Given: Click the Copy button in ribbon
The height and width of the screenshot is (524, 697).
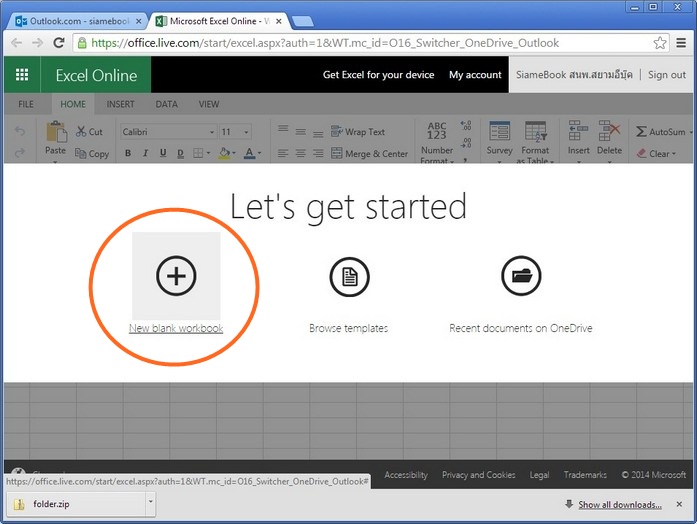Looking at the screenshot, I should pos(92,154).
